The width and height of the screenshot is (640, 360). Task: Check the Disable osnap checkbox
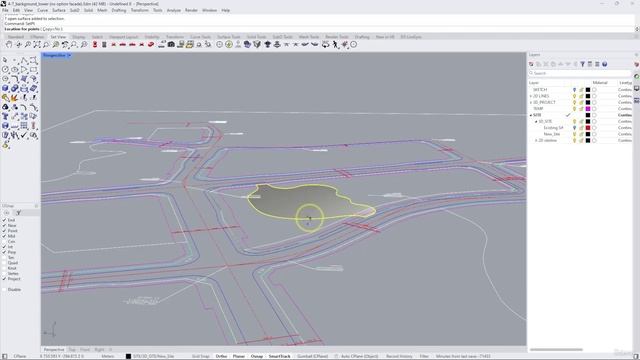(4, 289)
